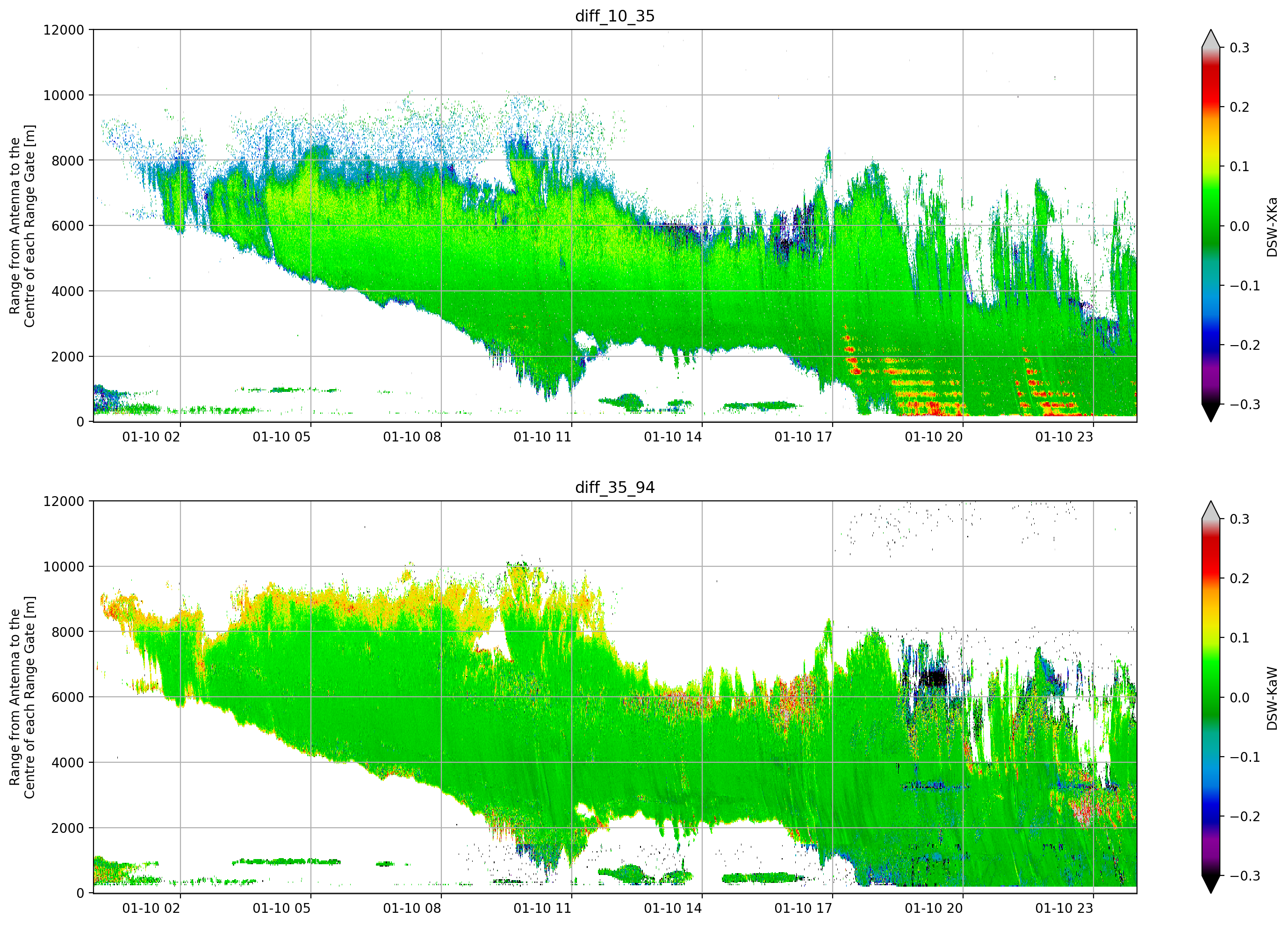Click the 12000 y-axis label on top plot
This screenshot has height=925, width=1288.
tap(64, 29)
